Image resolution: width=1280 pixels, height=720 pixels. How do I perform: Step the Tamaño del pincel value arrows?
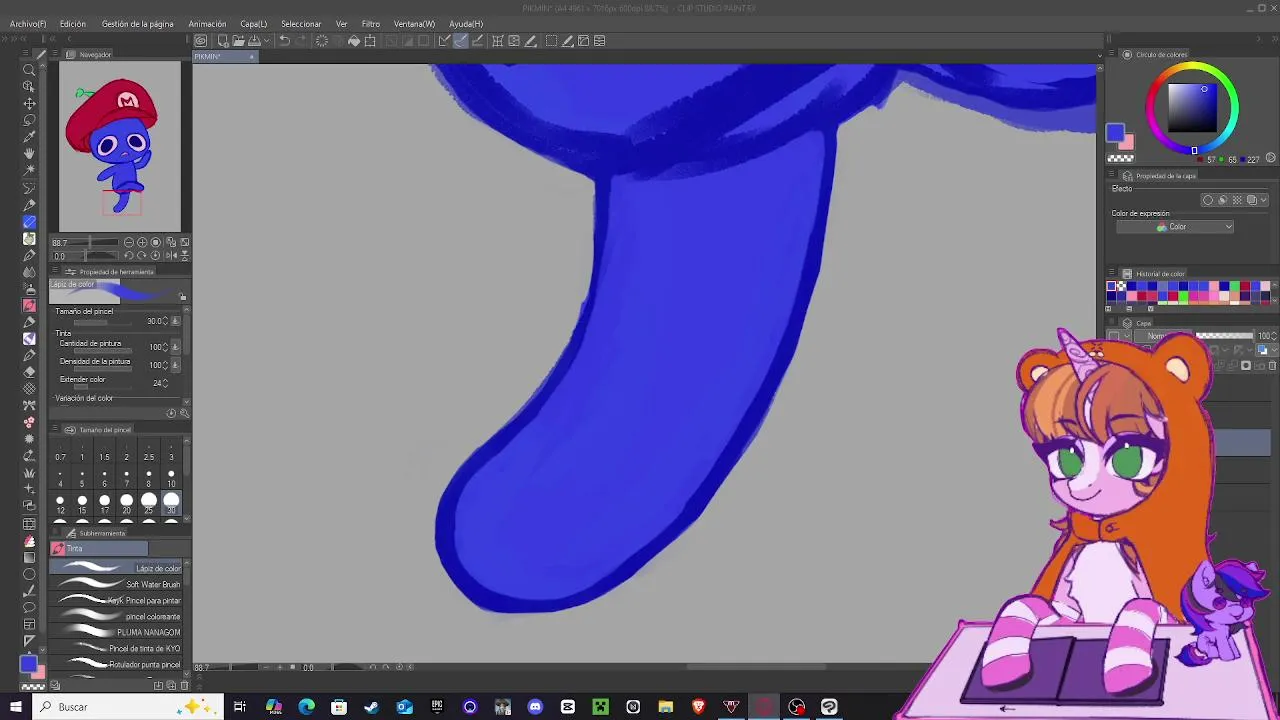pyautogui.click(x=166, y=321)
